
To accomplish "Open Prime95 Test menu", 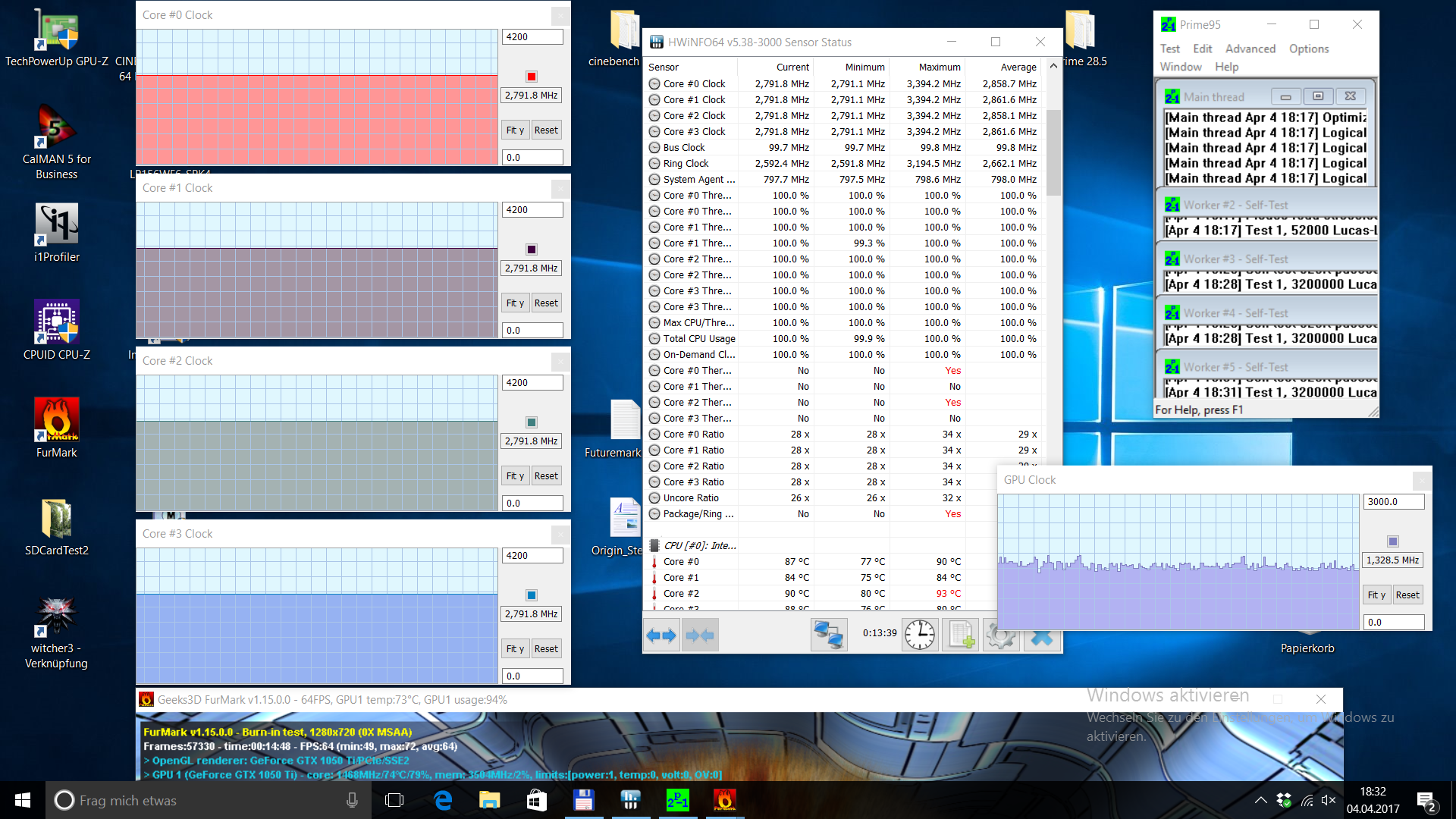I will (1170, 49).
